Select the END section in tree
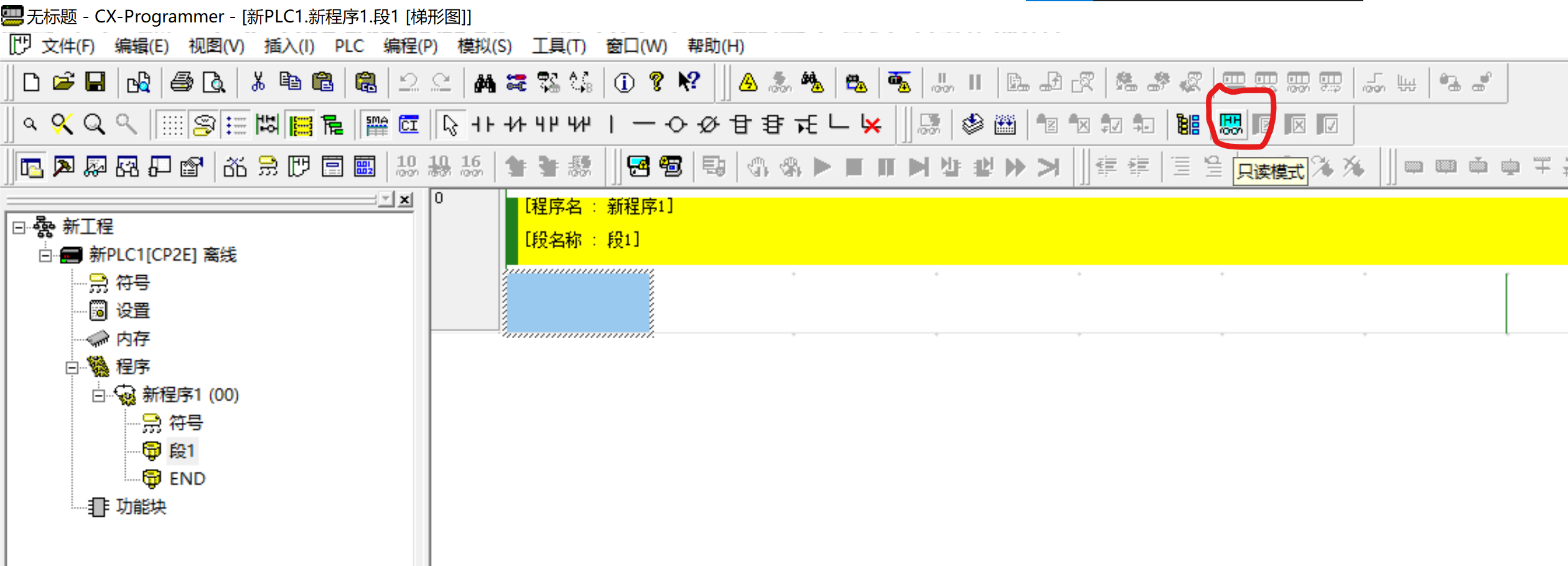Screen dimensions: 1568x566 [187, 479]
